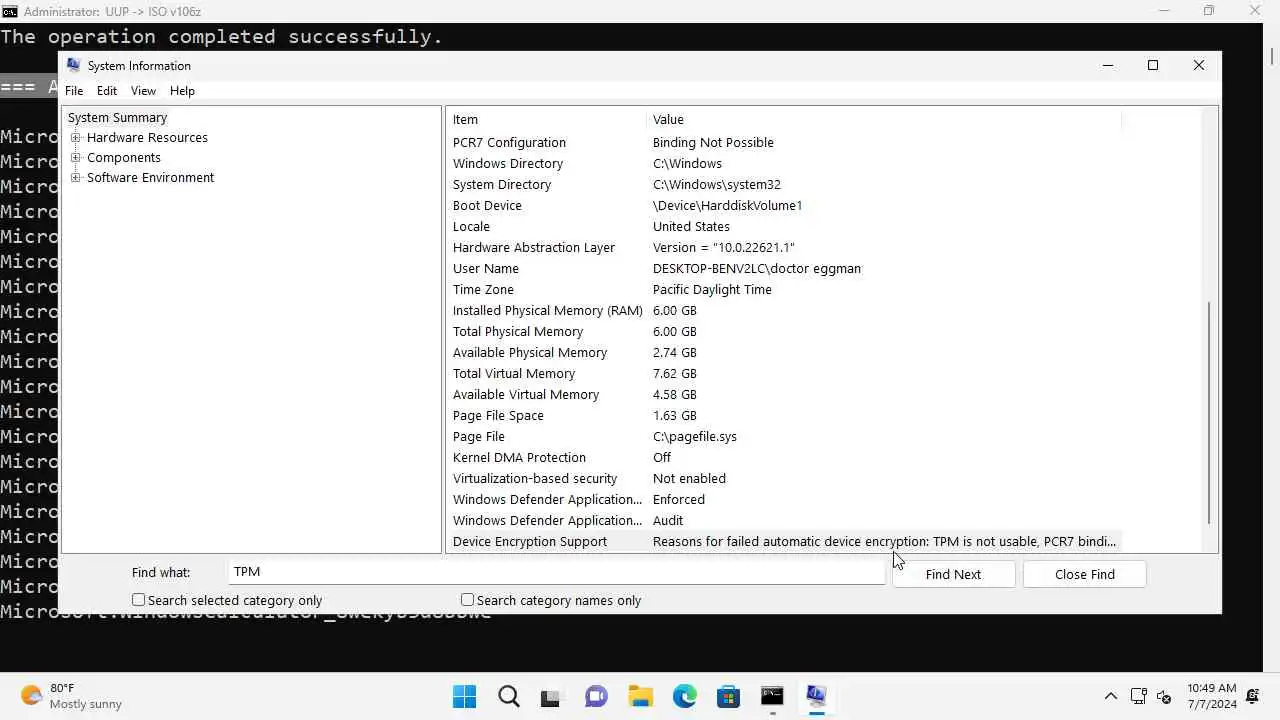Open taskbar Search
The width and height of the screenshot is (1280, 720).
click(x=508, y=696)
